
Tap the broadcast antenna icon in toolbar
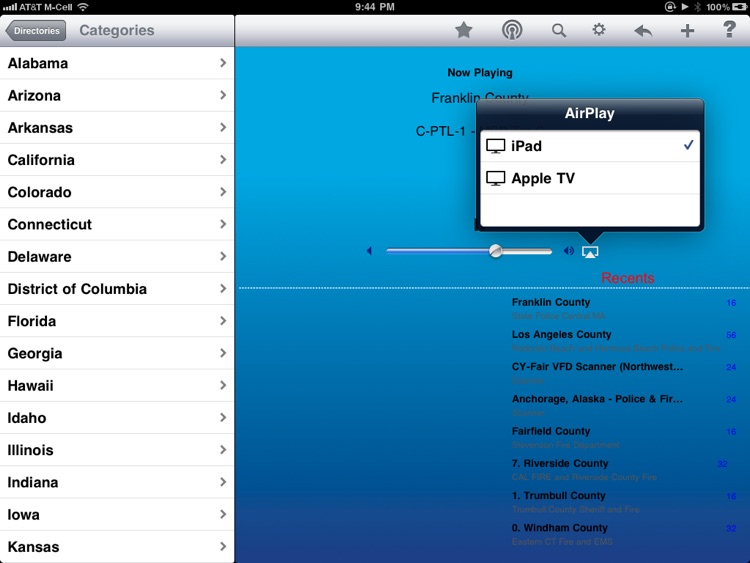coord(512,31)
